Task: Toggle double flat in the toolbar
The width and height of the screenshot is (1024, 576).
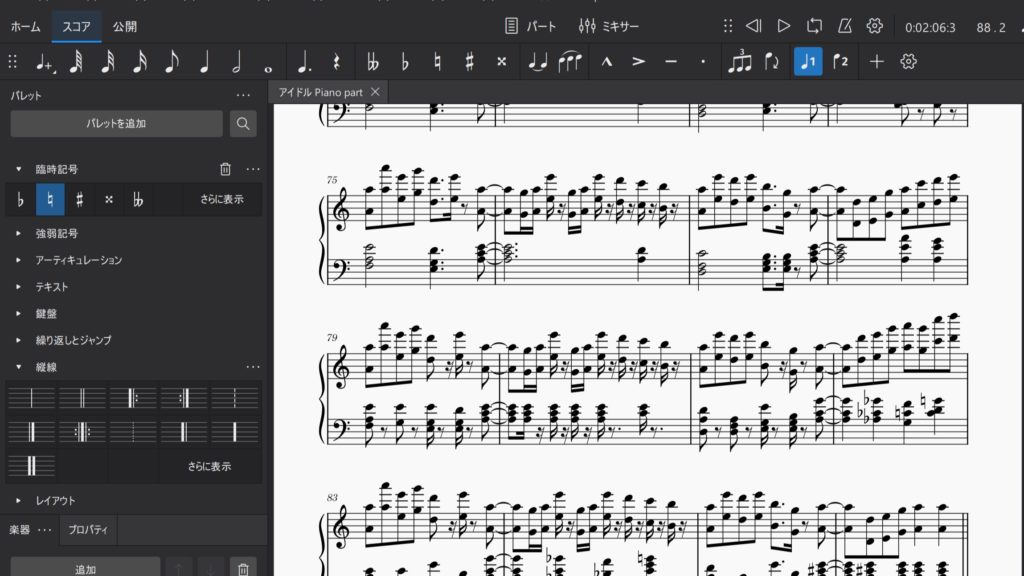Action: [x=372, y=61]
